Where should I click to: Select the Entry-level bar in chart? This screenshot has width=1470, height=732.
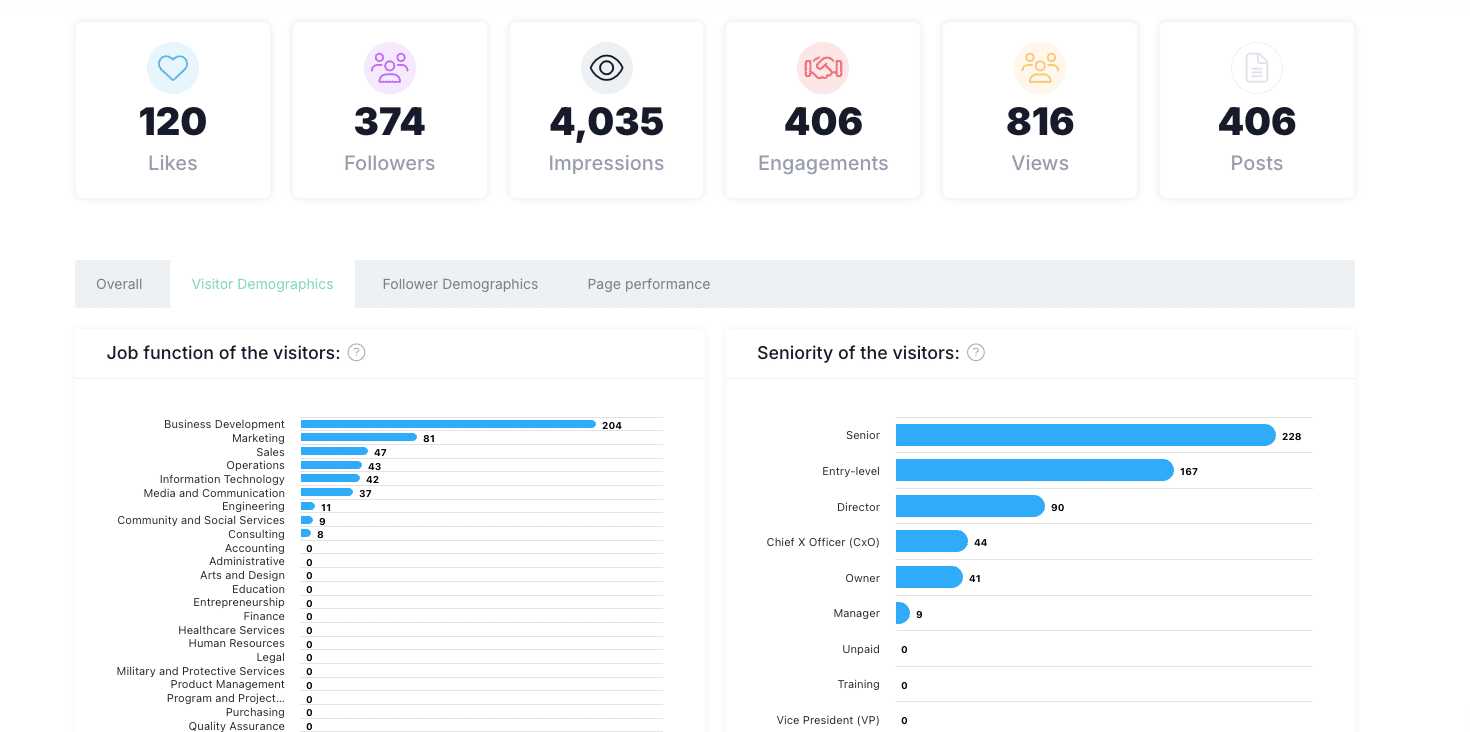1034,470
